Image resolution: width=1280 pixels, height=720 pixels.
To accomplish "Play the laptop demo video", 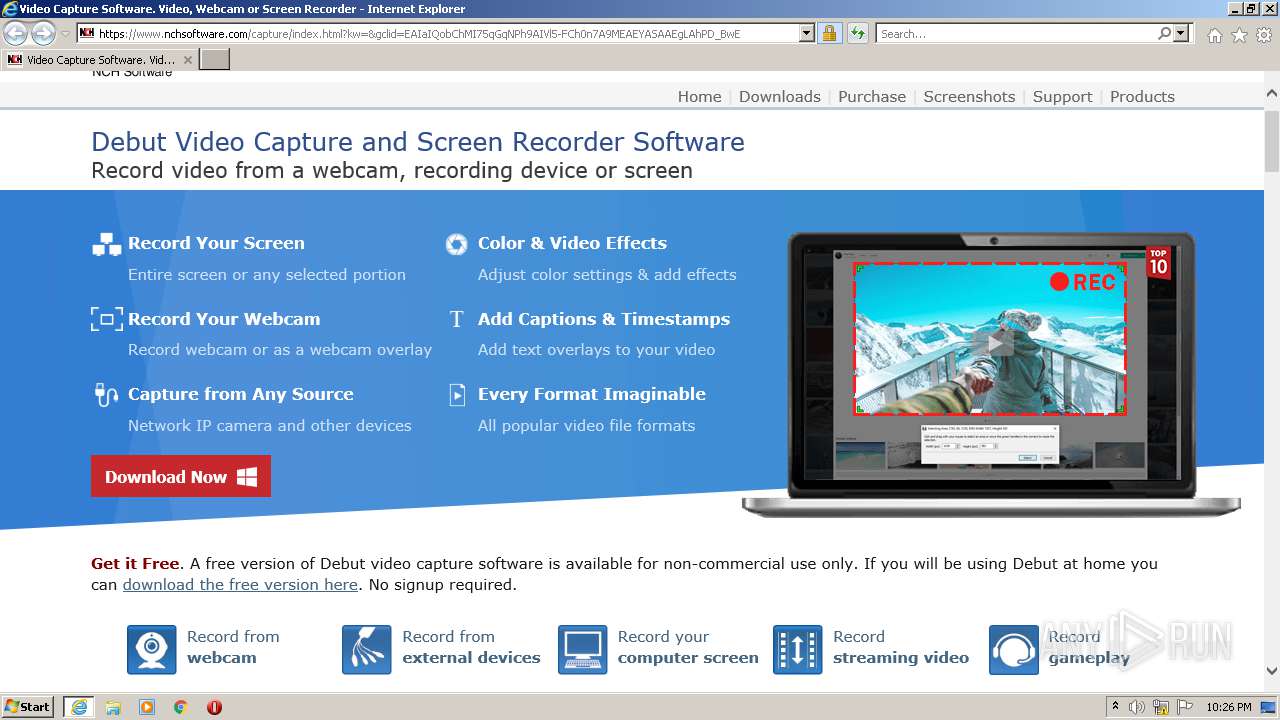I will click(x=992, y=343).
